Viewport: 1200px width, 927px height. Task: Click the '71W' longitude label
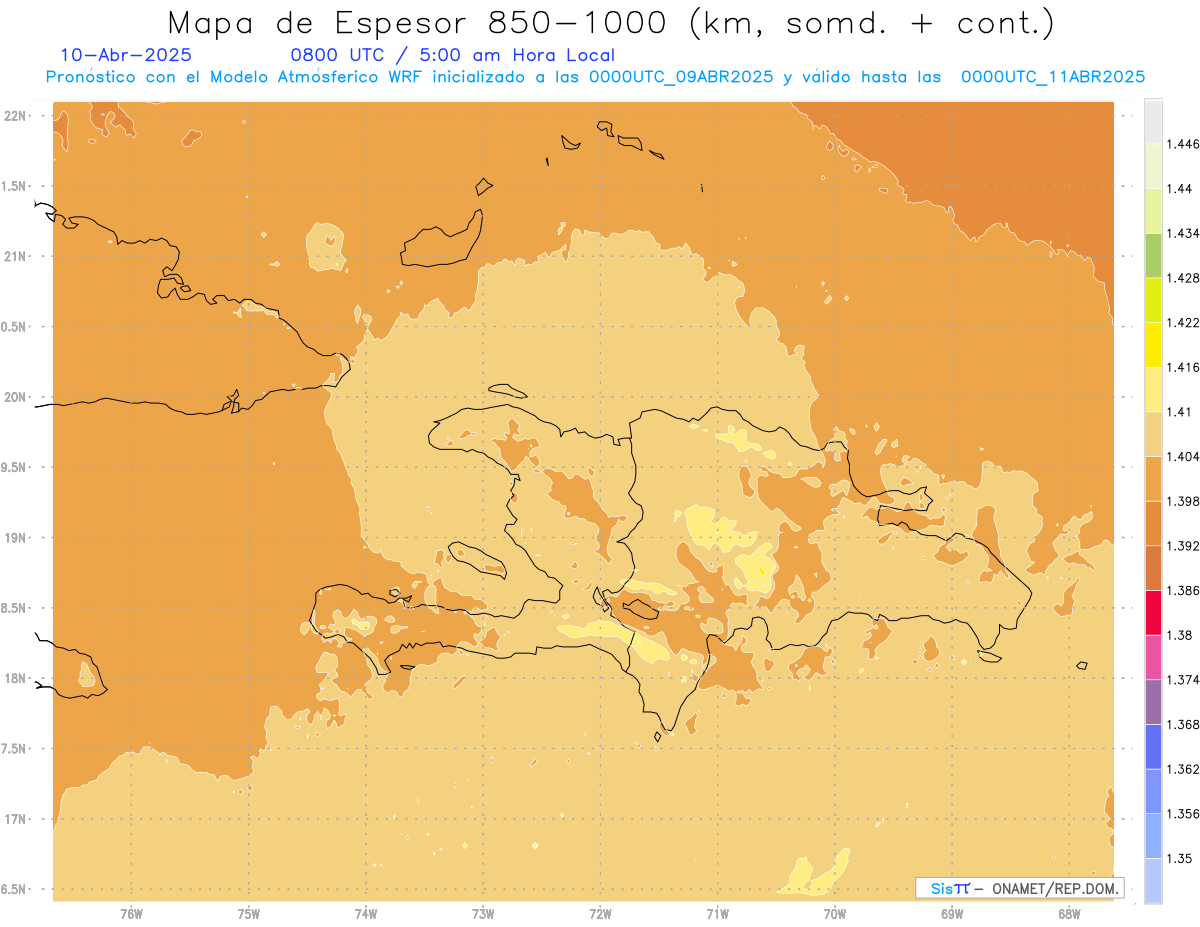pyautogui.click(x=717, y=914)
